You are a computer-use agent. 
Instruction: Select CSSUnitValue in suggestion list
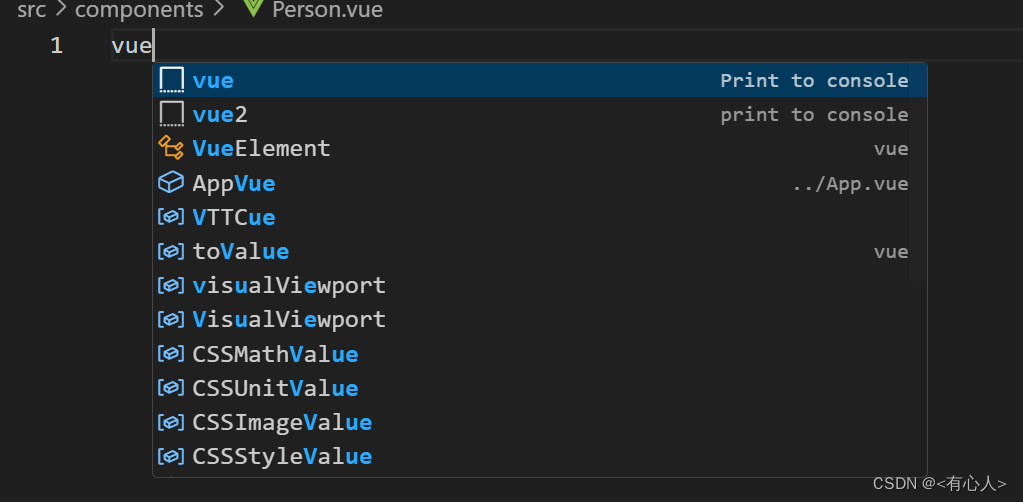540,388
